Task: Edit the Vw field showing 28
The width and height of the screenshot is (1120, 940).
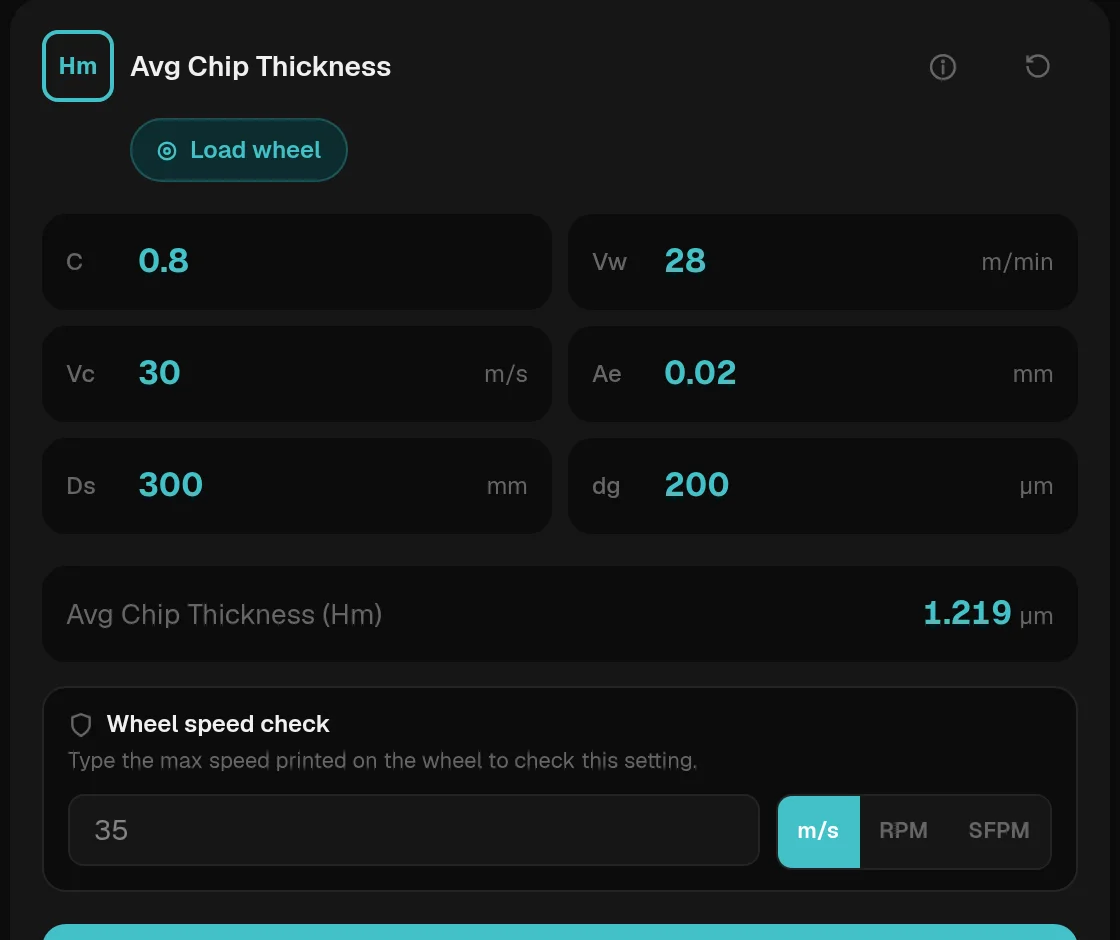Action: tap(822, 261)
